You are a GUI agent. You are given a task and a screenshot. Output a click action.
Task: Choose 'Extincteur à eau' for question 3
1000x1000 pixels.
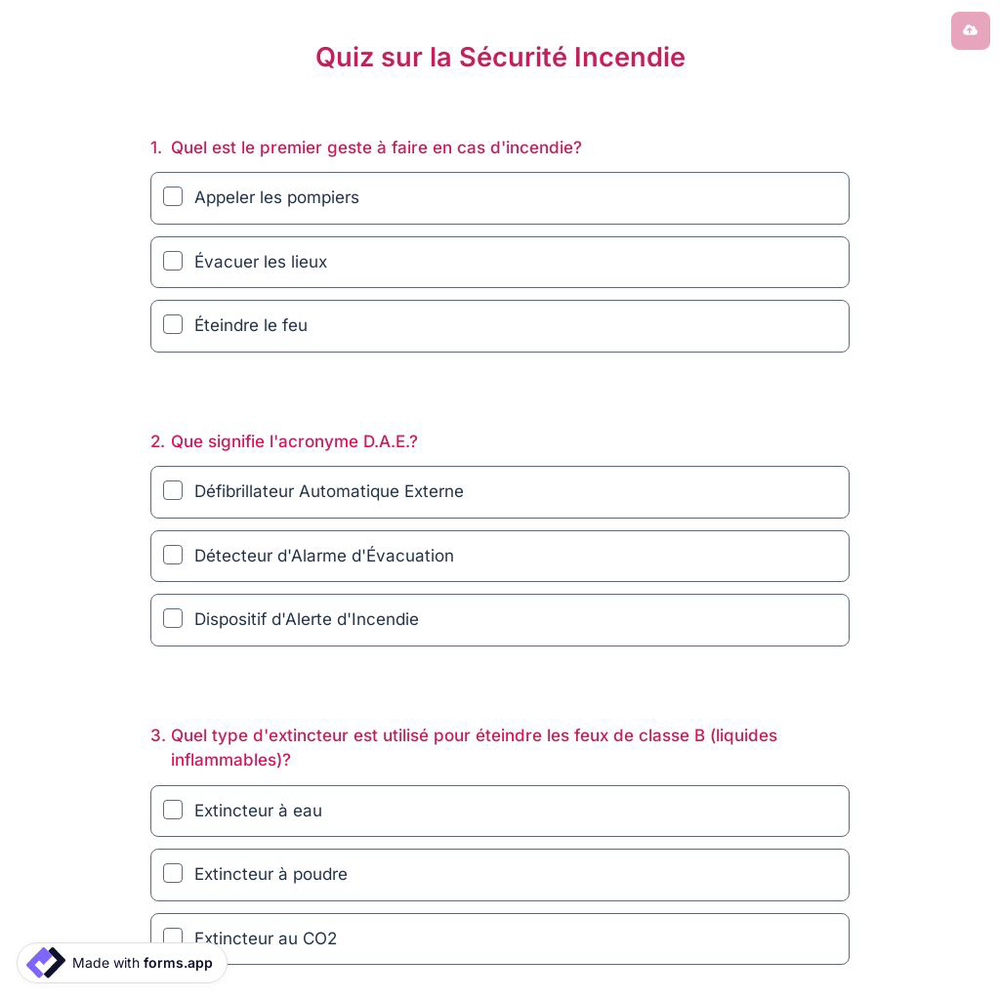tap(172, 810)
